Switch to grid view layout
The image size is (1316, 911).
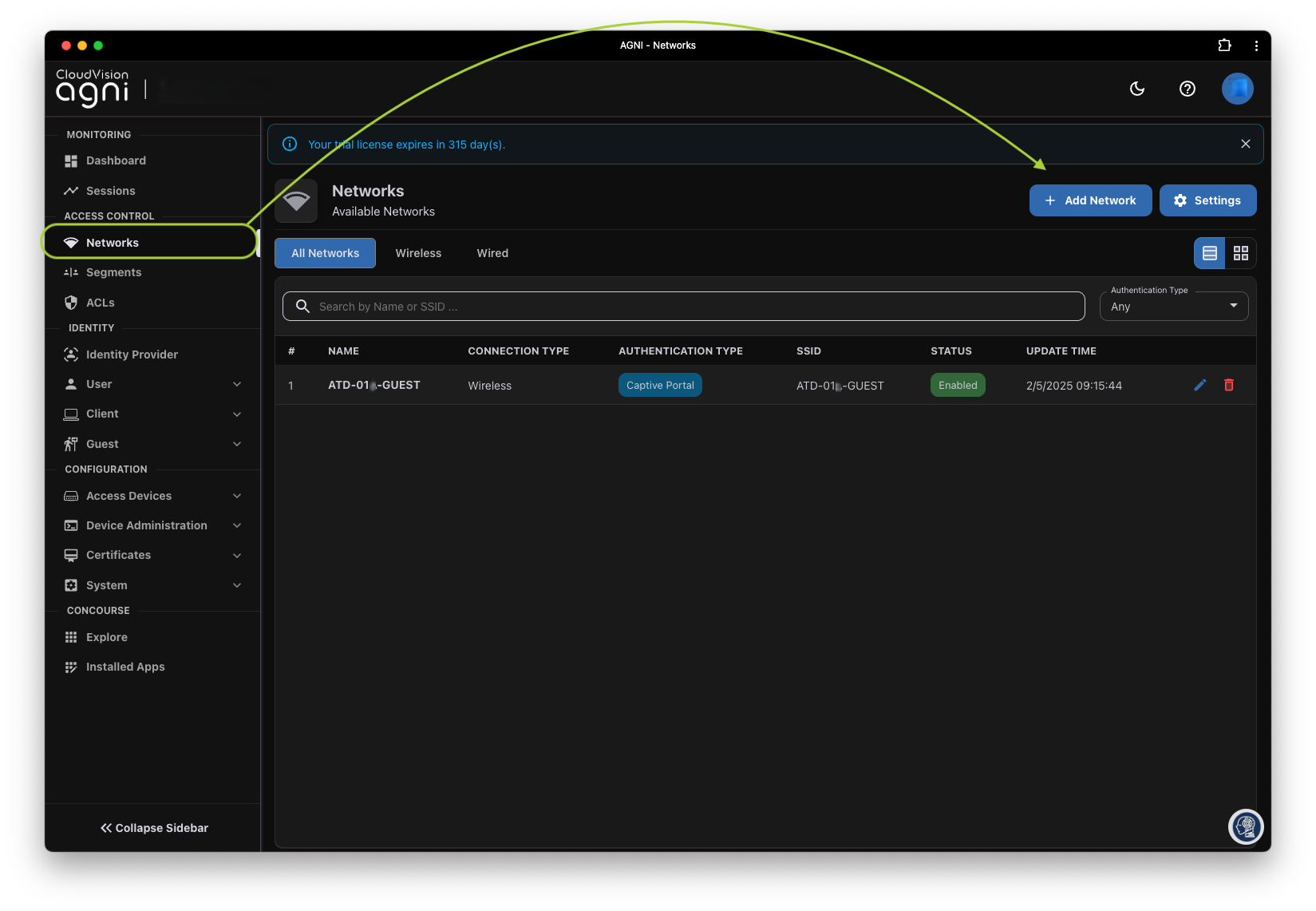click(1240, 253)
